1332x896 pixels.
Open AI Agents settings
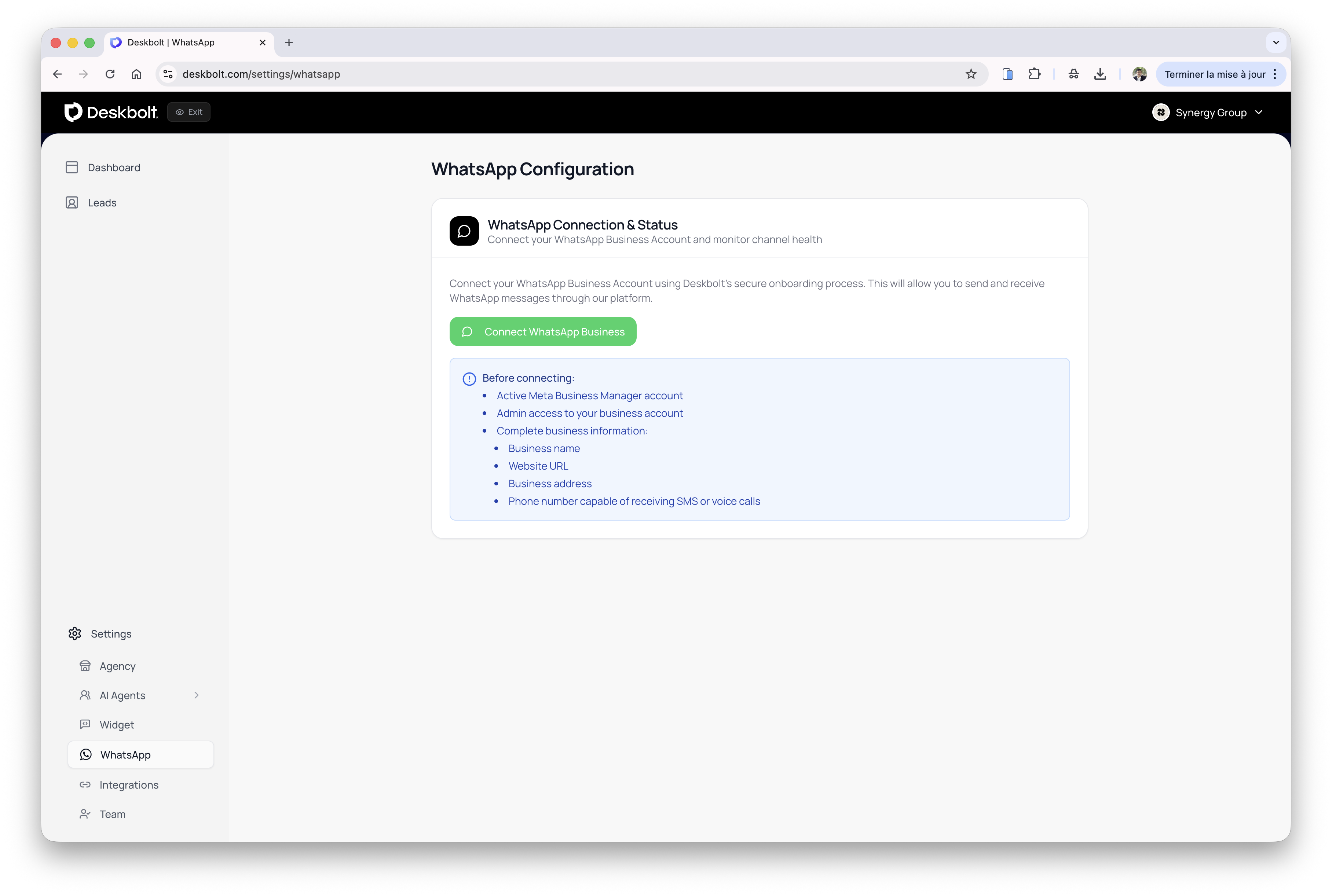pos(122,695)
